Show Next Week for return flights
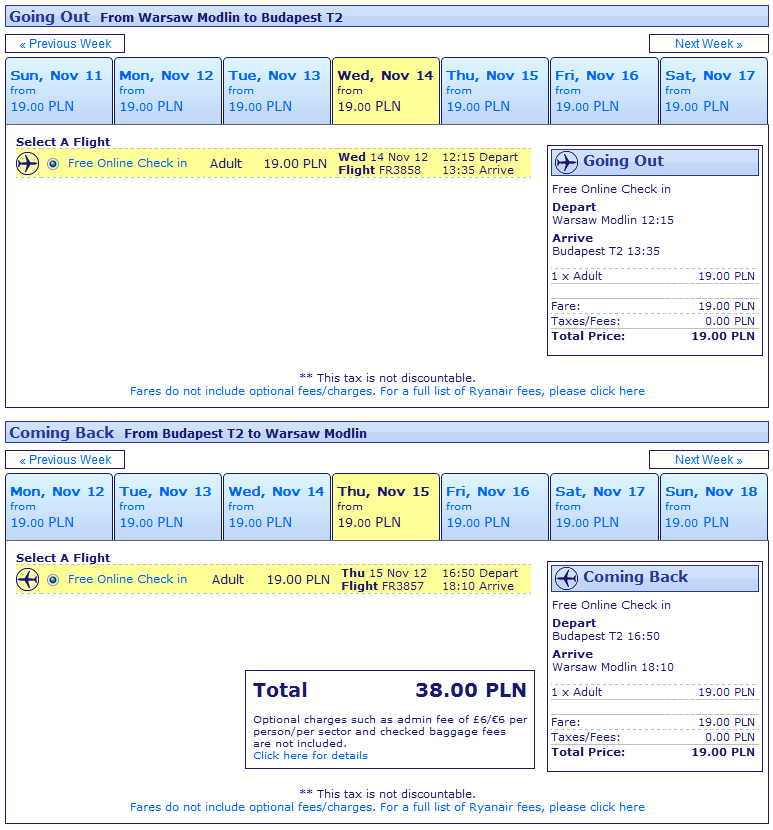 click(708, 460)
